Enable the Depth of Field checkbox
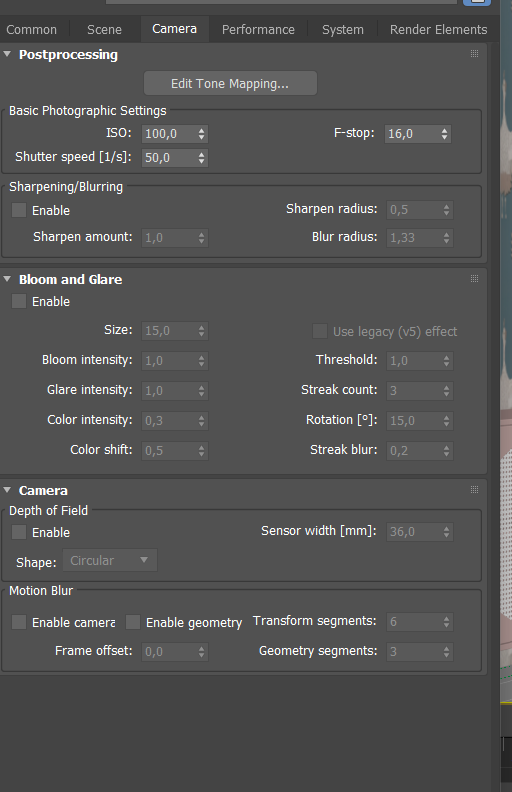Image resolution: width=512 pixels, height=792 pixels. click(x=19, y=532)
